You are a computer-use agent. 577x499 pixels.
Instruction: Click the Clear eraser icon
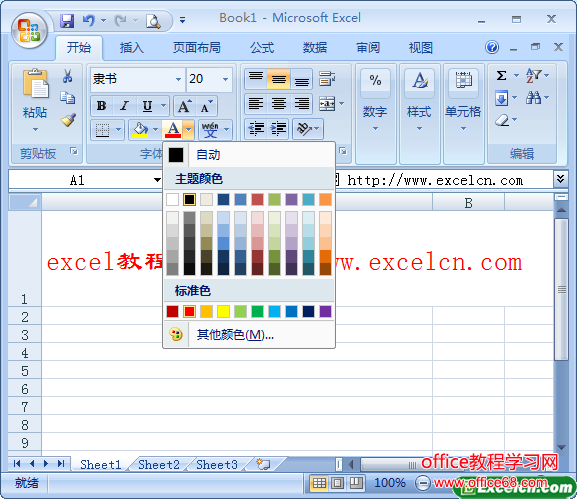click(x=502, y=120)
